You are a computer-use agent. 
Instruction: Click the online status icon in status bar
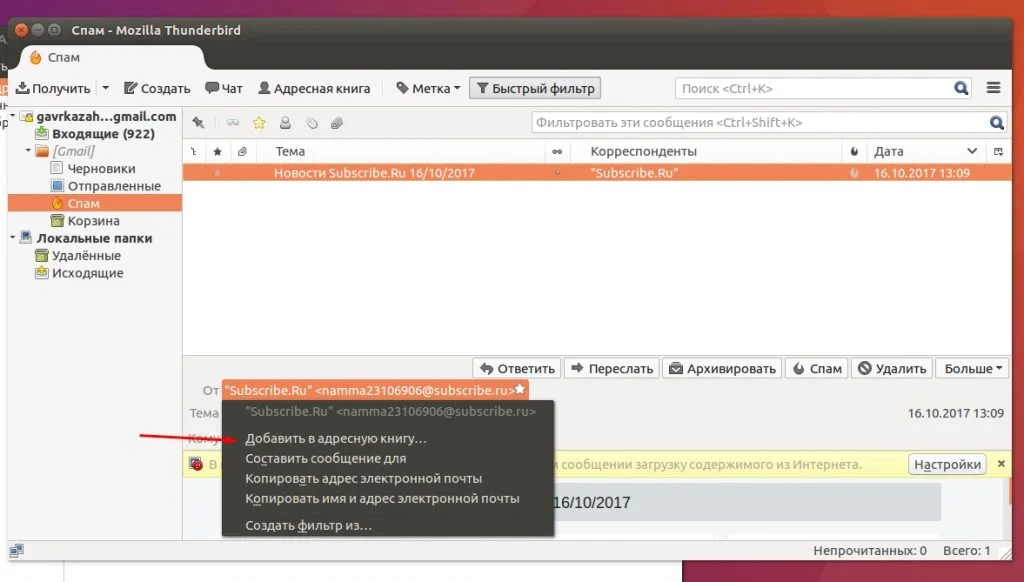tap(16, 551)
